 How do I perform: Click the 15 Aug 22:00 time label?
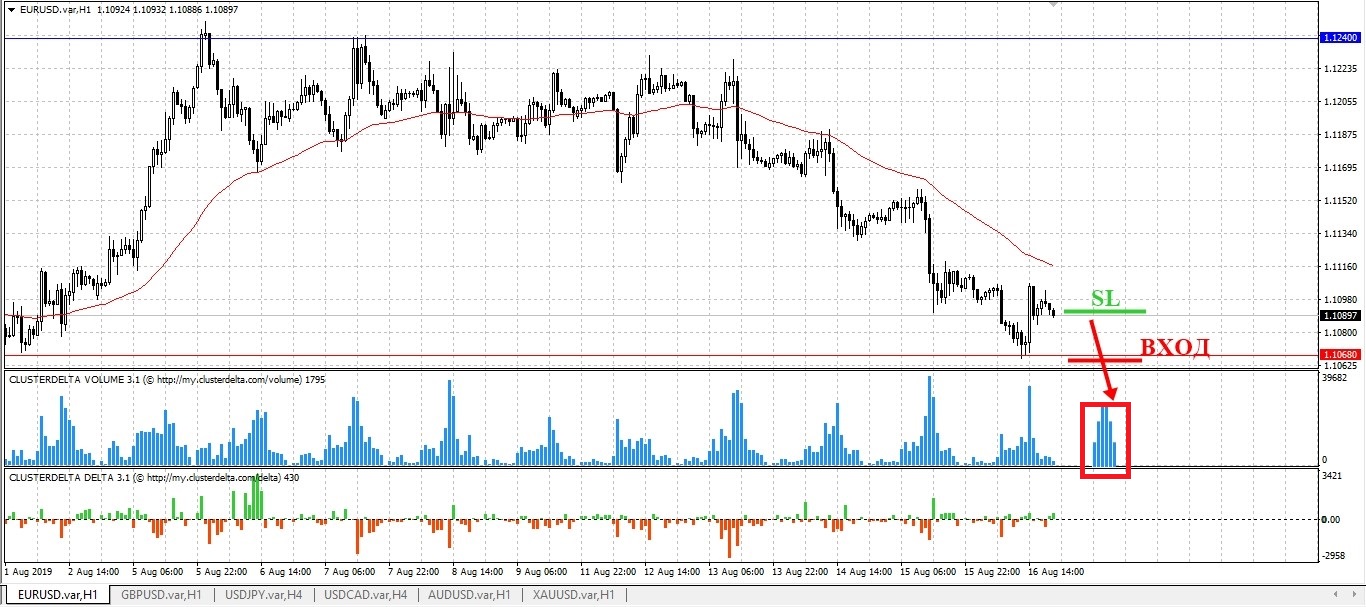coord(991,573)
